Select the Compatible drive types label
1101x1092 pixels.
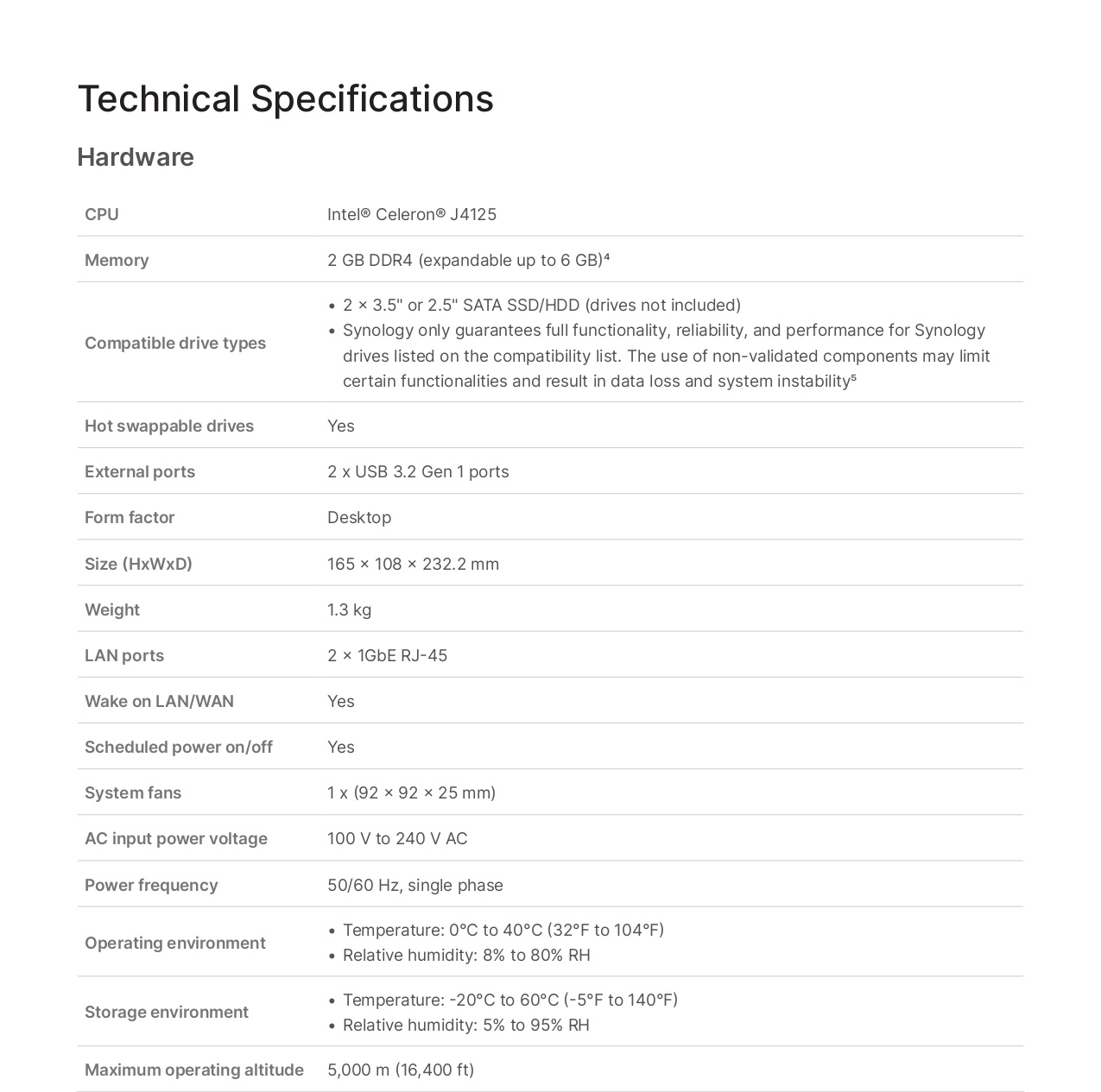click(x=175, y=343)
